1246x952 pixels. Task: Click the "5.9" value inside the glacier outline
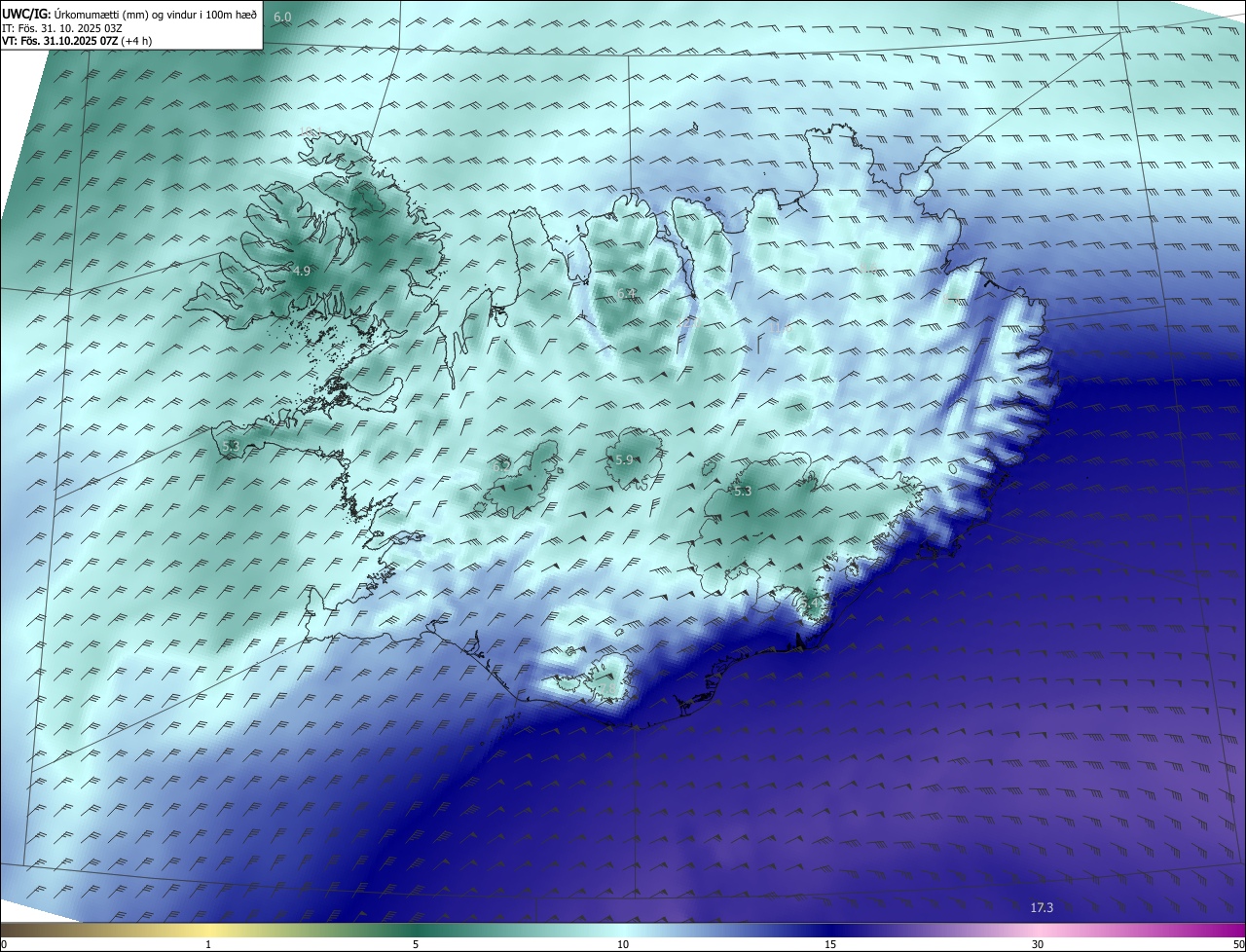624,459
